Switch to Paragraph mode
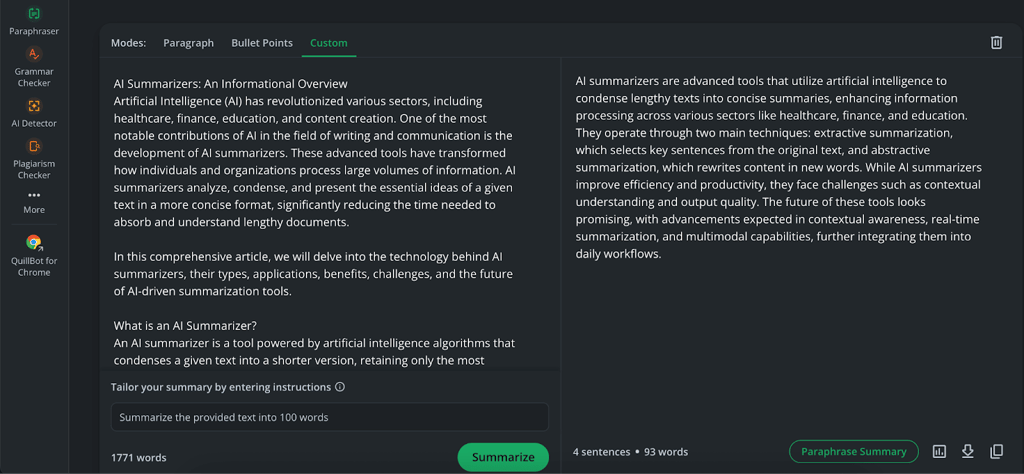1024x474 pixels. coord(188,43)
